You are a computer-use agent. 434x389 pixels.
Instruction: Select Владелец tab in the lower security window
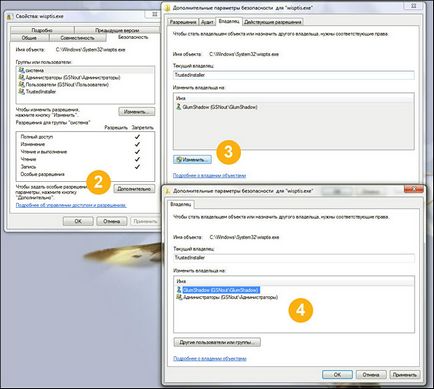coord(181,204)
